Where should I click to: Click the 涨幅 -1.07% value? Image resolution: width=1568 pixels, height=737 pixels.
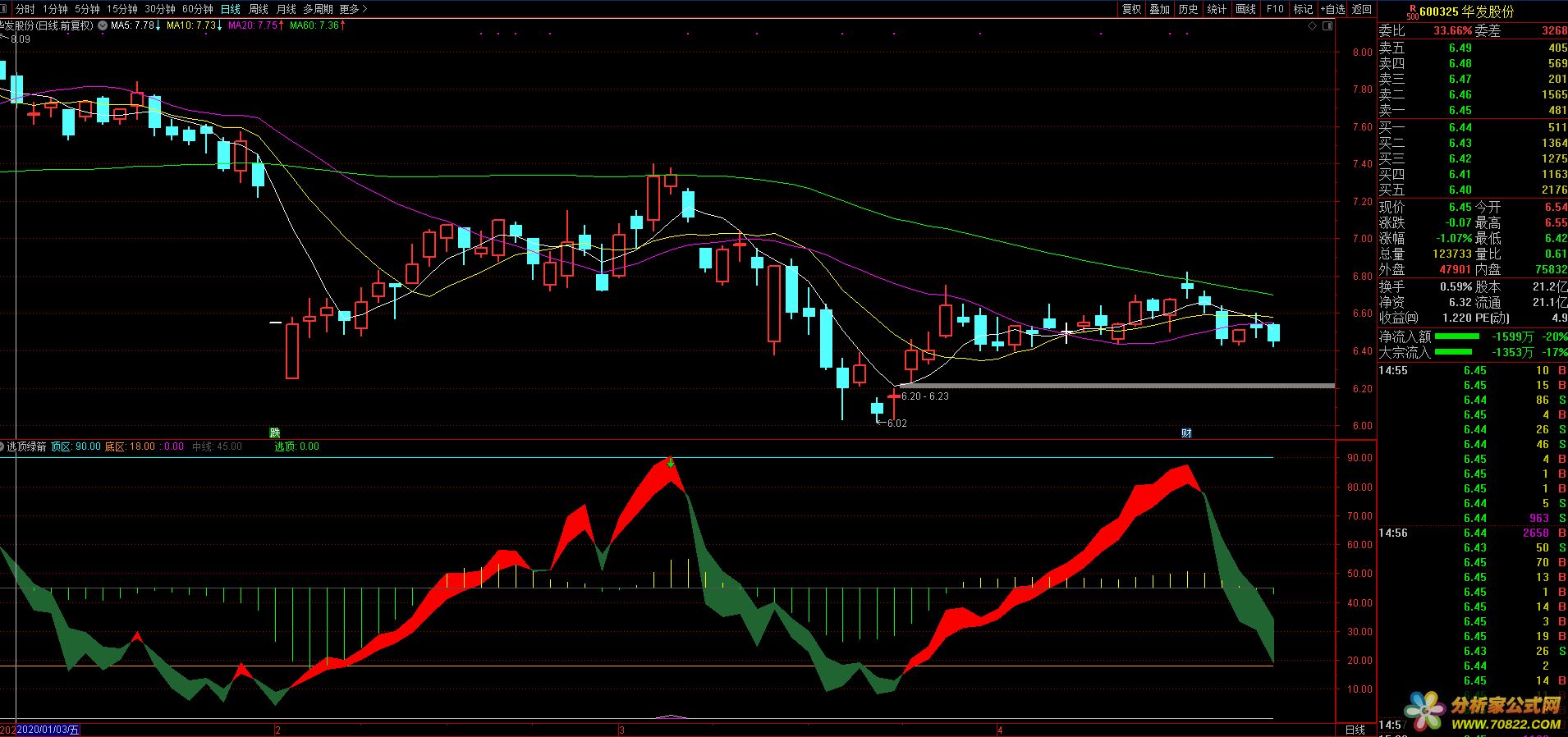pyautogui.click(x=1454, y=238)
